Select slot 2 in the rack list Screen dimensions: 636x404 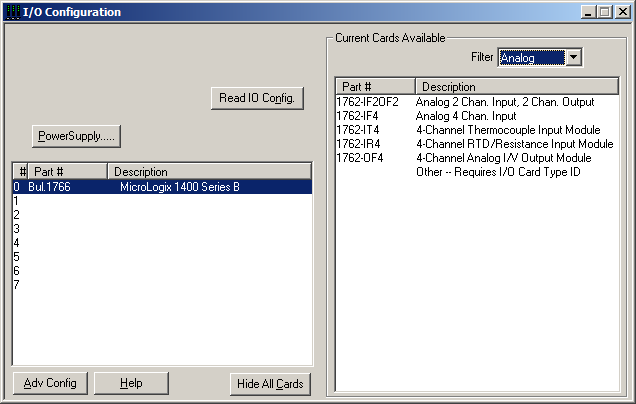162,215
